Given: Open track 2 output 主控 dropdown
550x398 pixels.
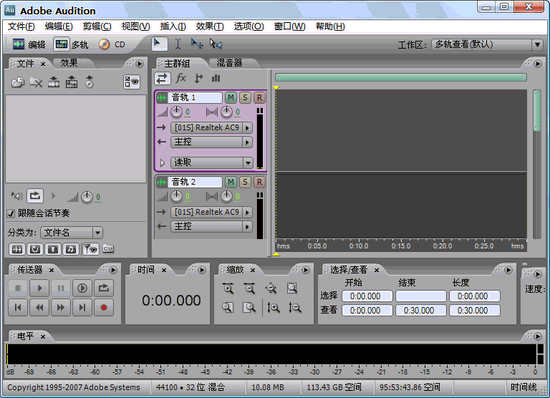Looking at the screenshot, I should tap(211, 227).
